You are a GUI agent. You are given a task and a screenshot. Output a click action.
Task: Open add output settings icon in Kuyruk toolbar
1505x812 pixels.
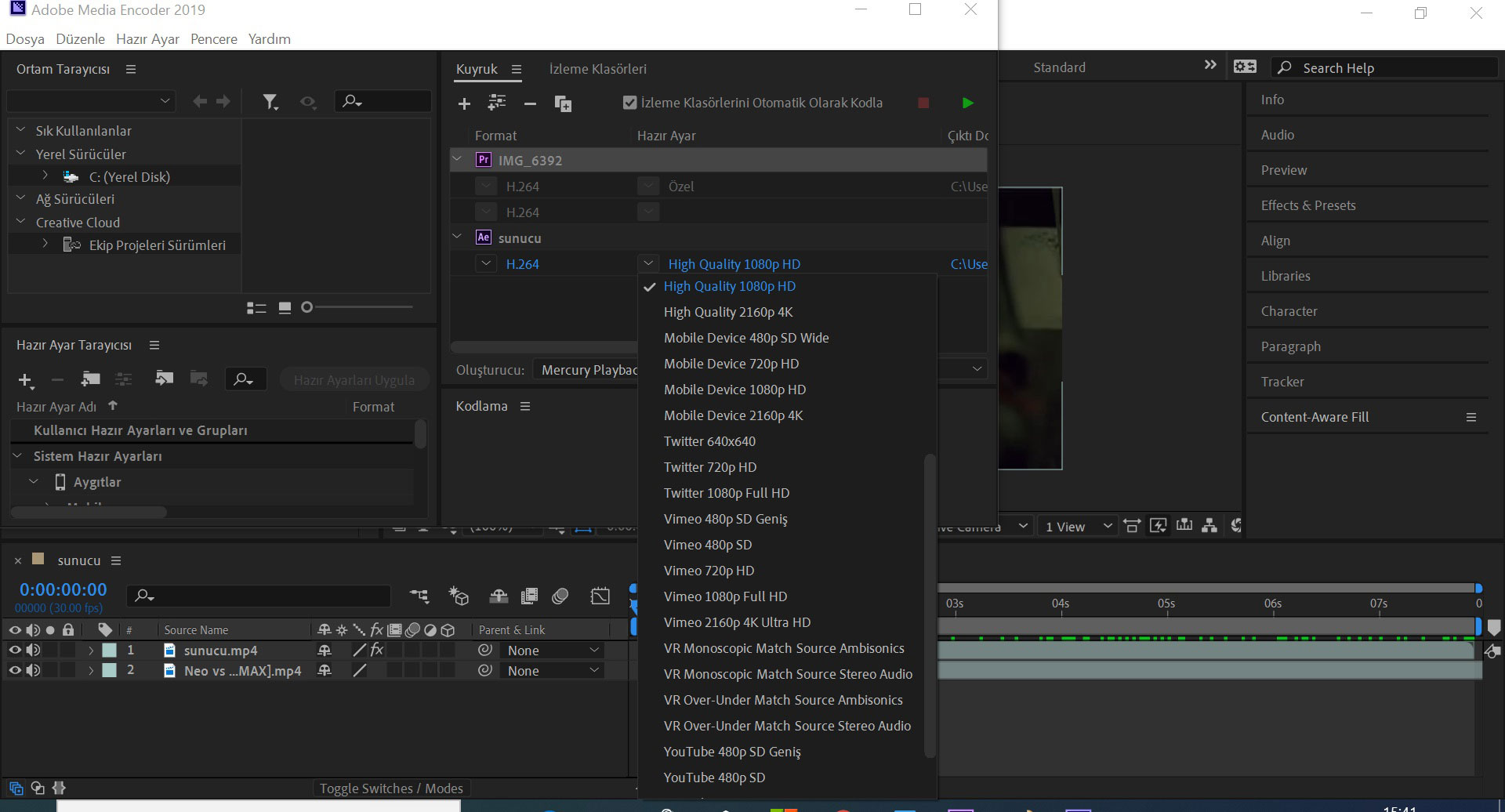pyautogui.click(x=497, y=103)
